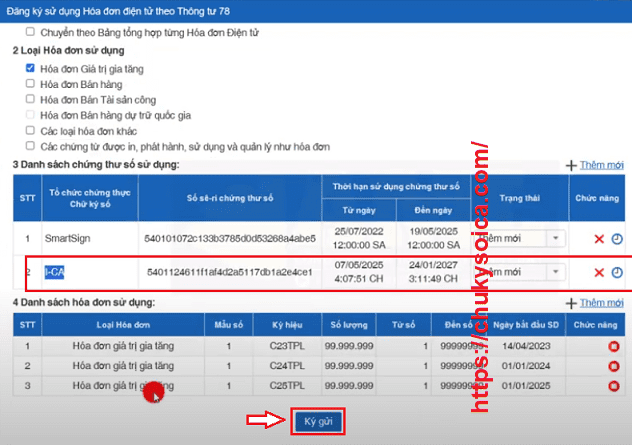This screenshot has height=445, width=632.
Task: Click C25TPL symbol cell
Action: (287, 386)
